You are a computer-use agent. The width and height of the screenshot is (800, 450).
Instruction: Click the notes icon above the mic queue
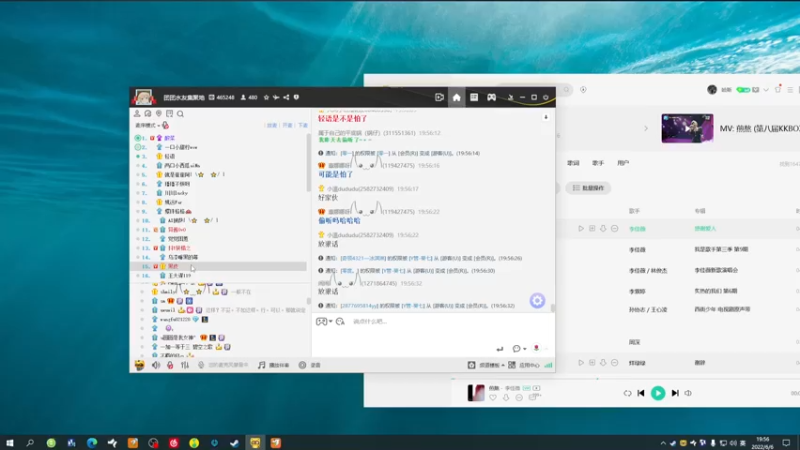pos(169,114)
